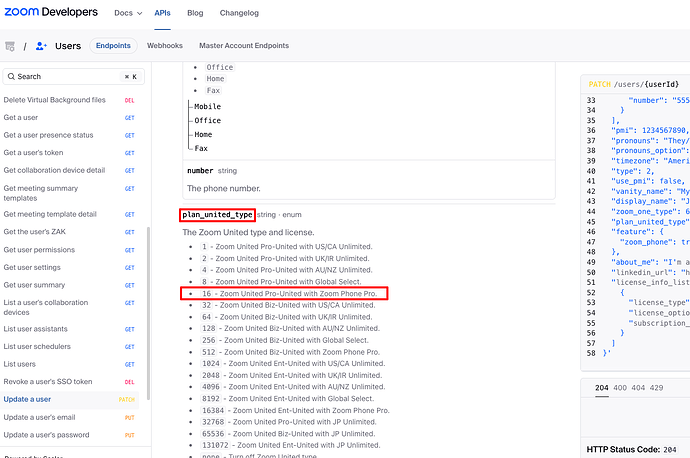Open the APIs tab
This screenshot has height=458, width=690.
tap(162, 13)
